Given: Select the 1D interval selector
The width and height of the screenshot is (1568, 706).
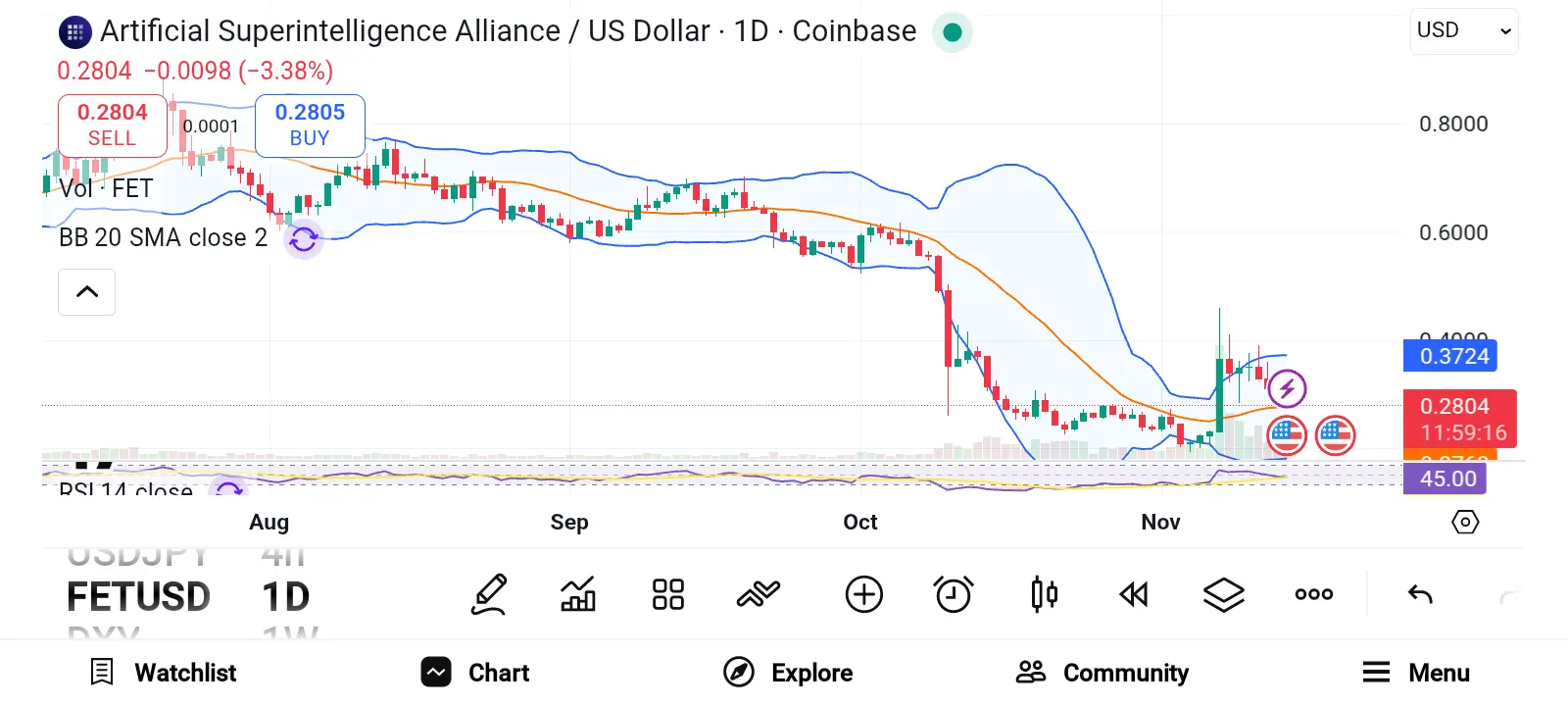Looking at the screenshot, I should (285, 597).
